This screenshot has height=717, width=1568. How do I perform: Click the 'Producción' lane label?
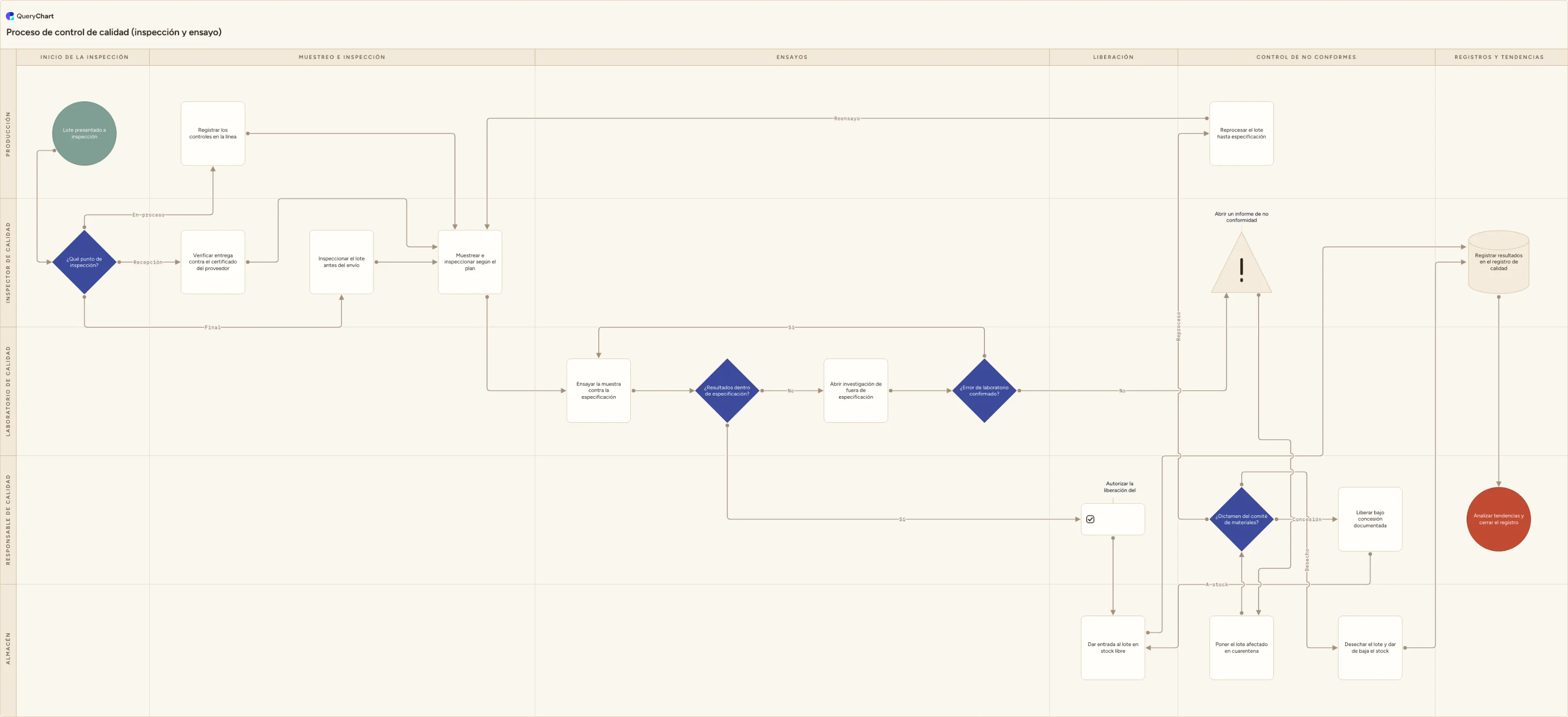point(8,133)
